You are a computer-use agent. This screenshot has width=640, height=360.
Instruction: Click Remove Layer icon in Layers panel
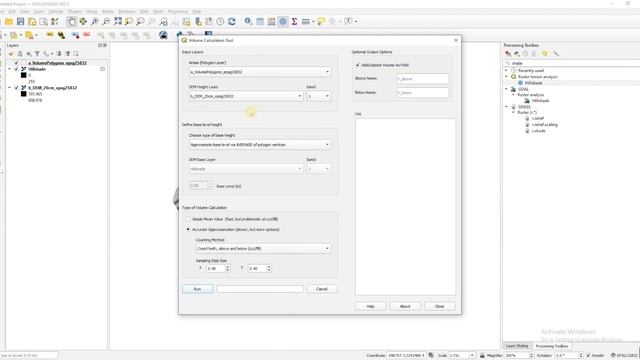(x=76, y=54)
